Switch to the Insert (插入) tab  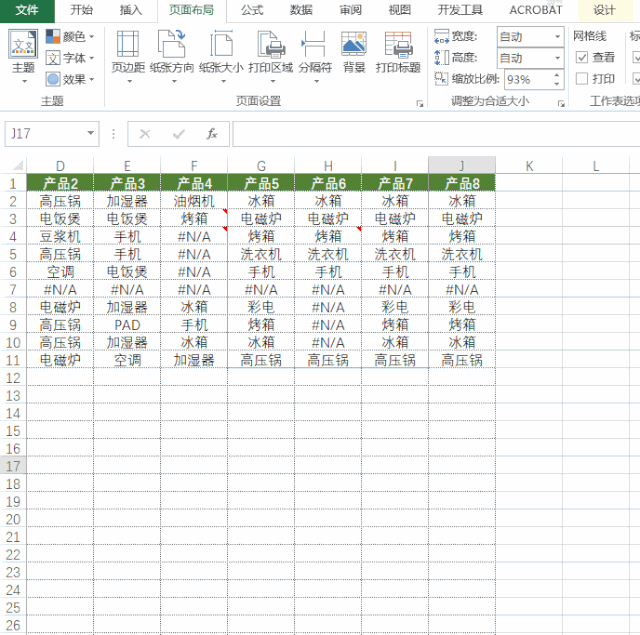click(131, 10)
